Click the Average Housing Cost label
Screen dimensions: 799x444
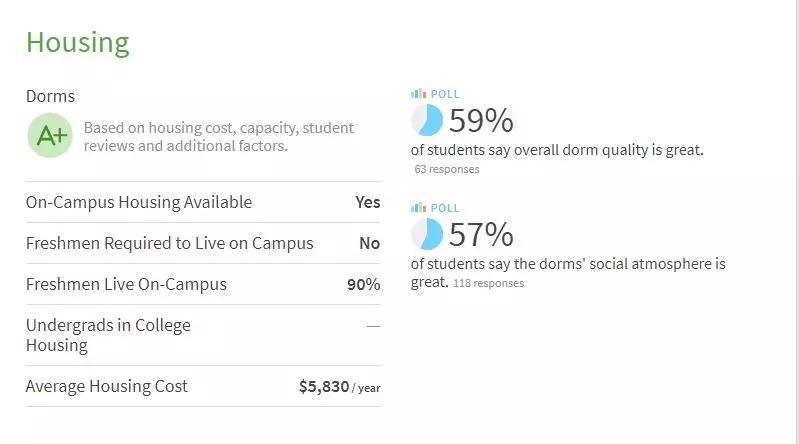[106, 386]
